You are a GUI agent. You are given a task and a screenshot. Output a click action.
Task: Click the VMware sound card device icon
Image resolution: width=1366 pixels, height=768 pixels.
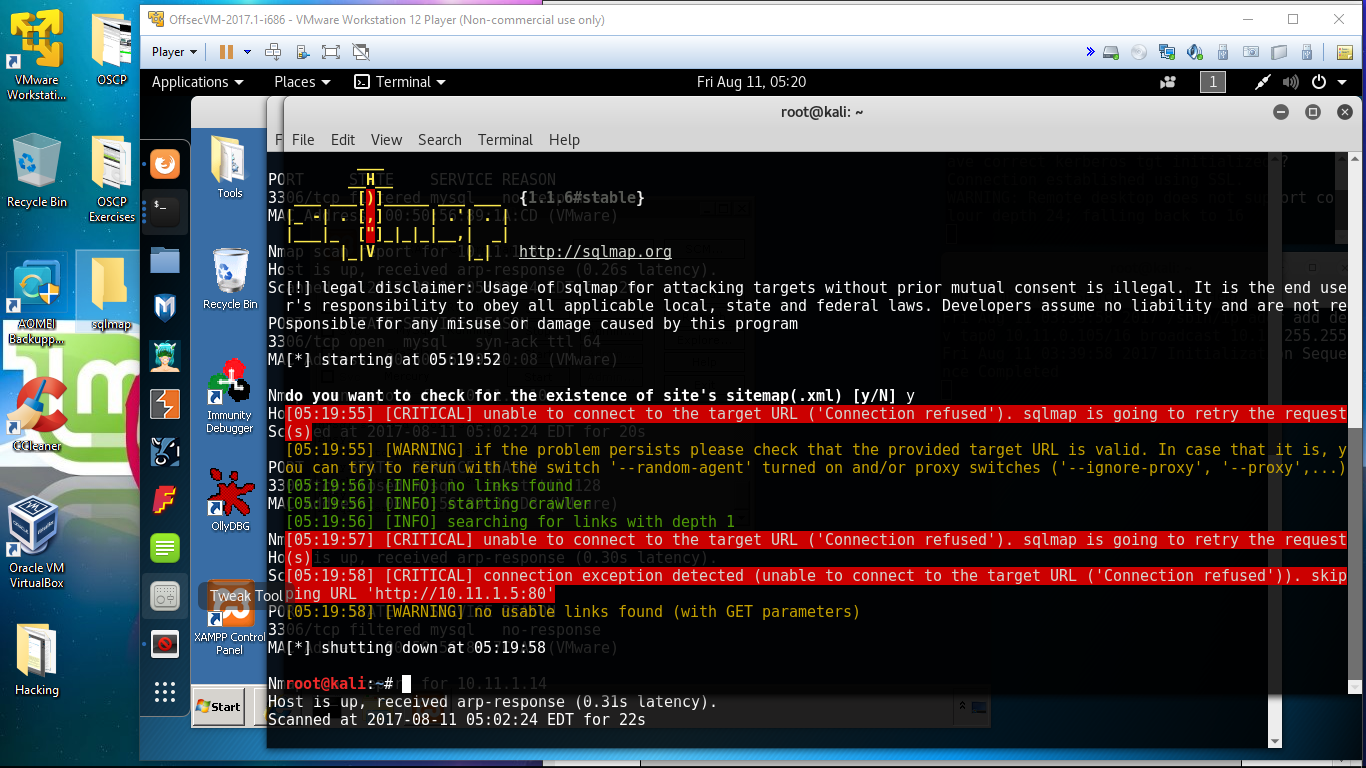(1195, 52)
